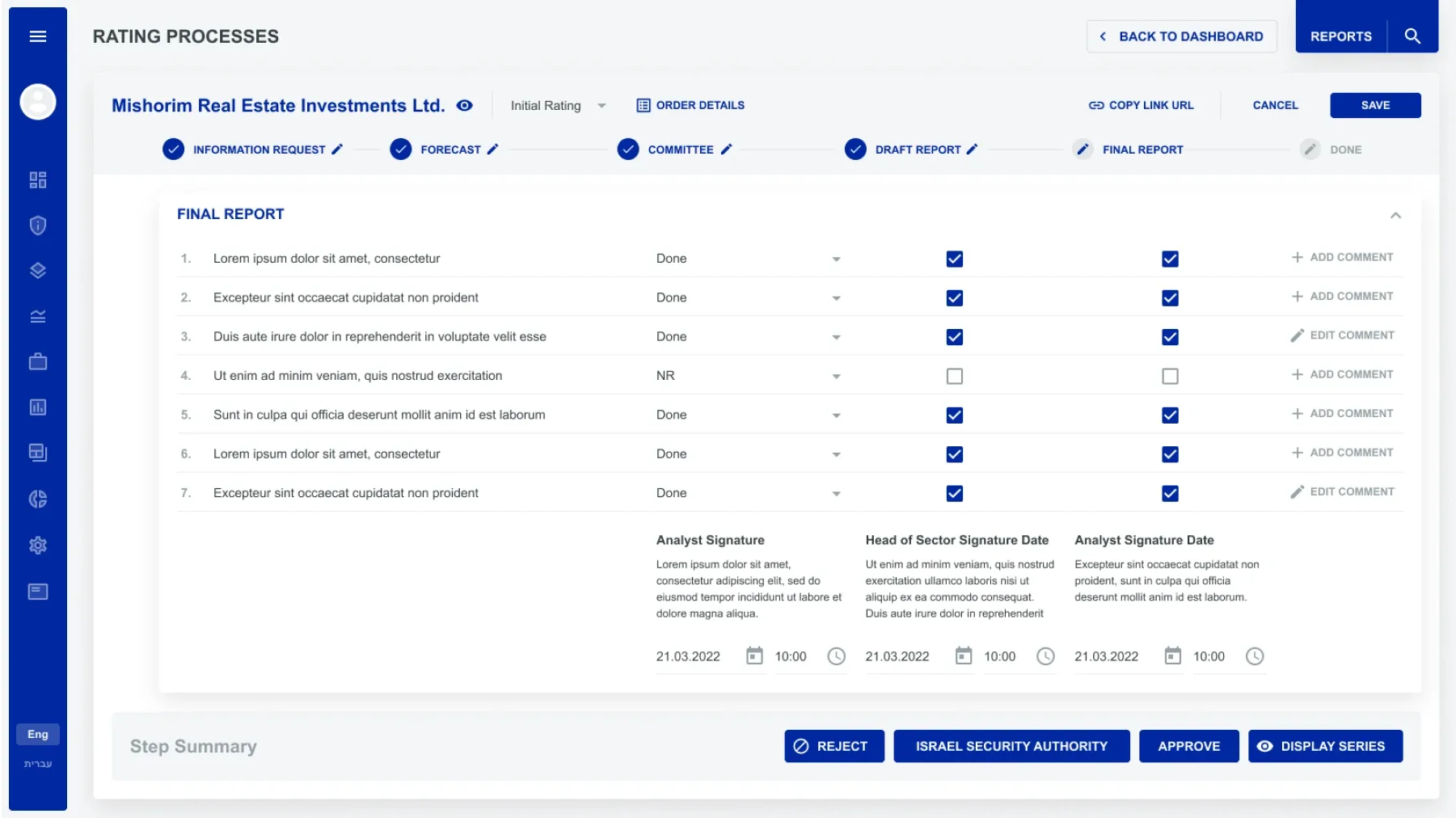Uncheck second checkbox in row 7
The height and width of the screenshot is (818, 1456).
pos(1170,493)
